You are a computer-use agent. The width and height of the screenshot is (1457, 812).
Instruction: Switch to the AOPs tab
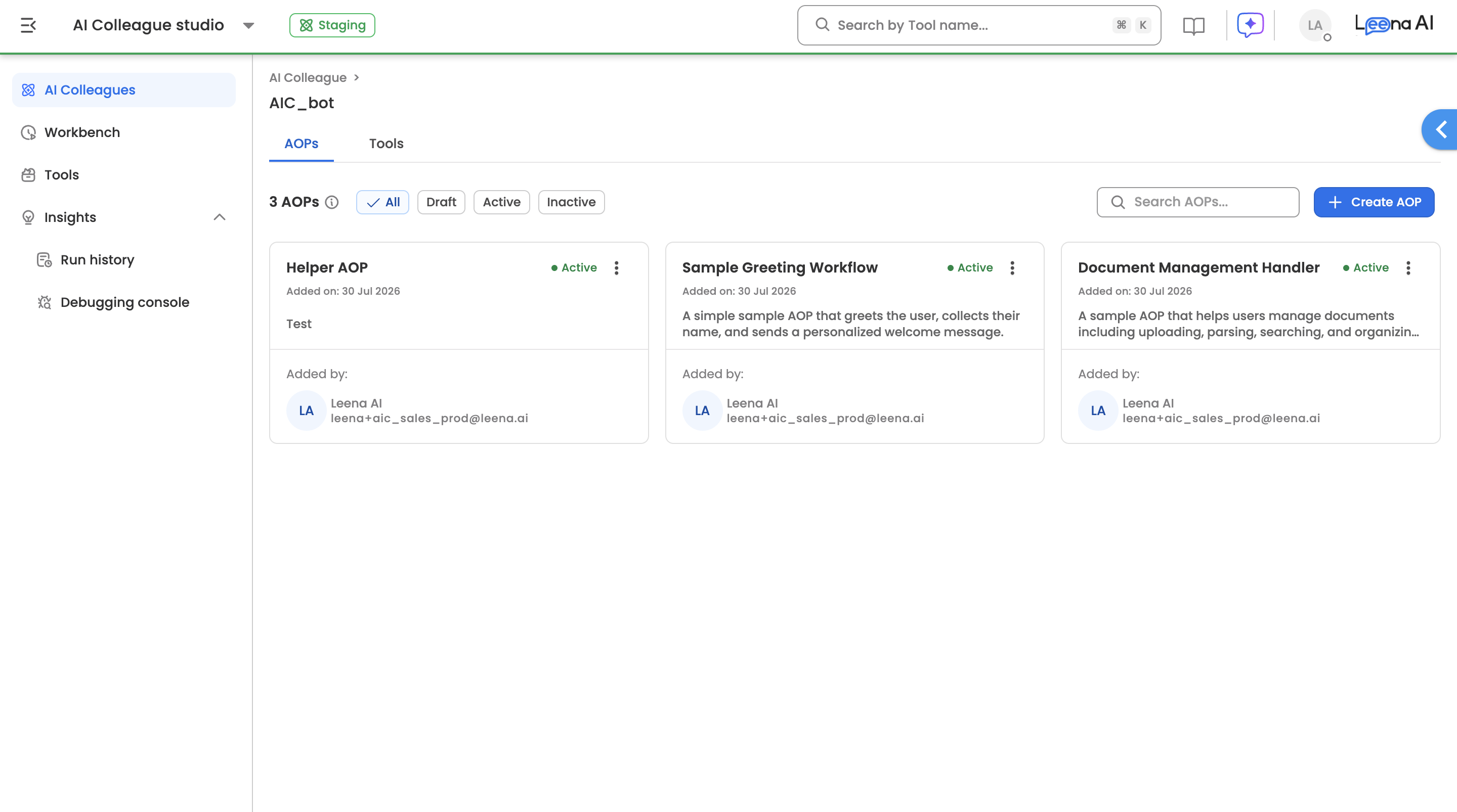tap(302, 144)
